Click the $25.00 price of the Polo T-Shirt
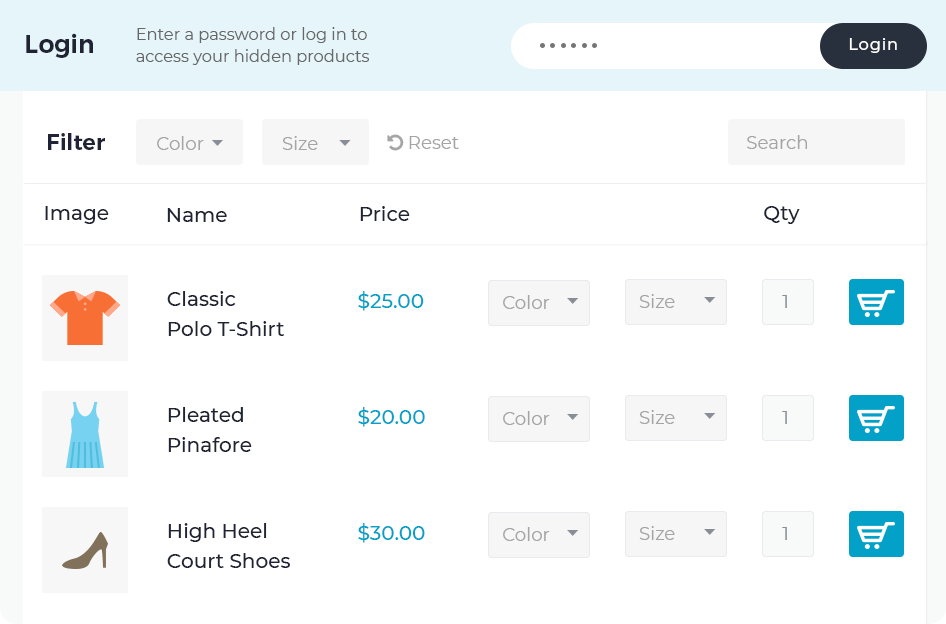Image resolution: width=946 pixels, height=624 pixels. click(390, 301)
